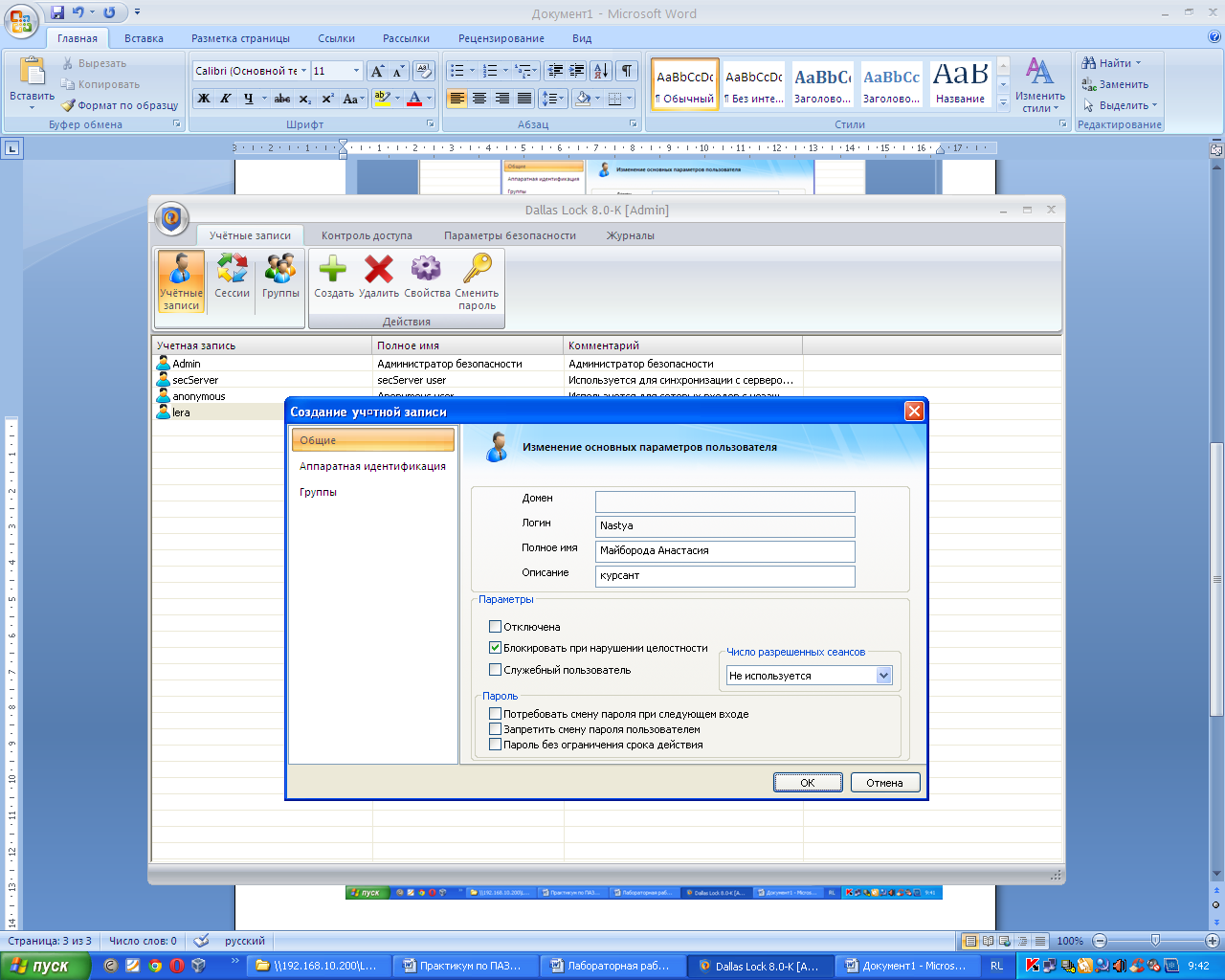1225x980 pixels.
Task: Clear formatting icon in font group
Action: 425,71
